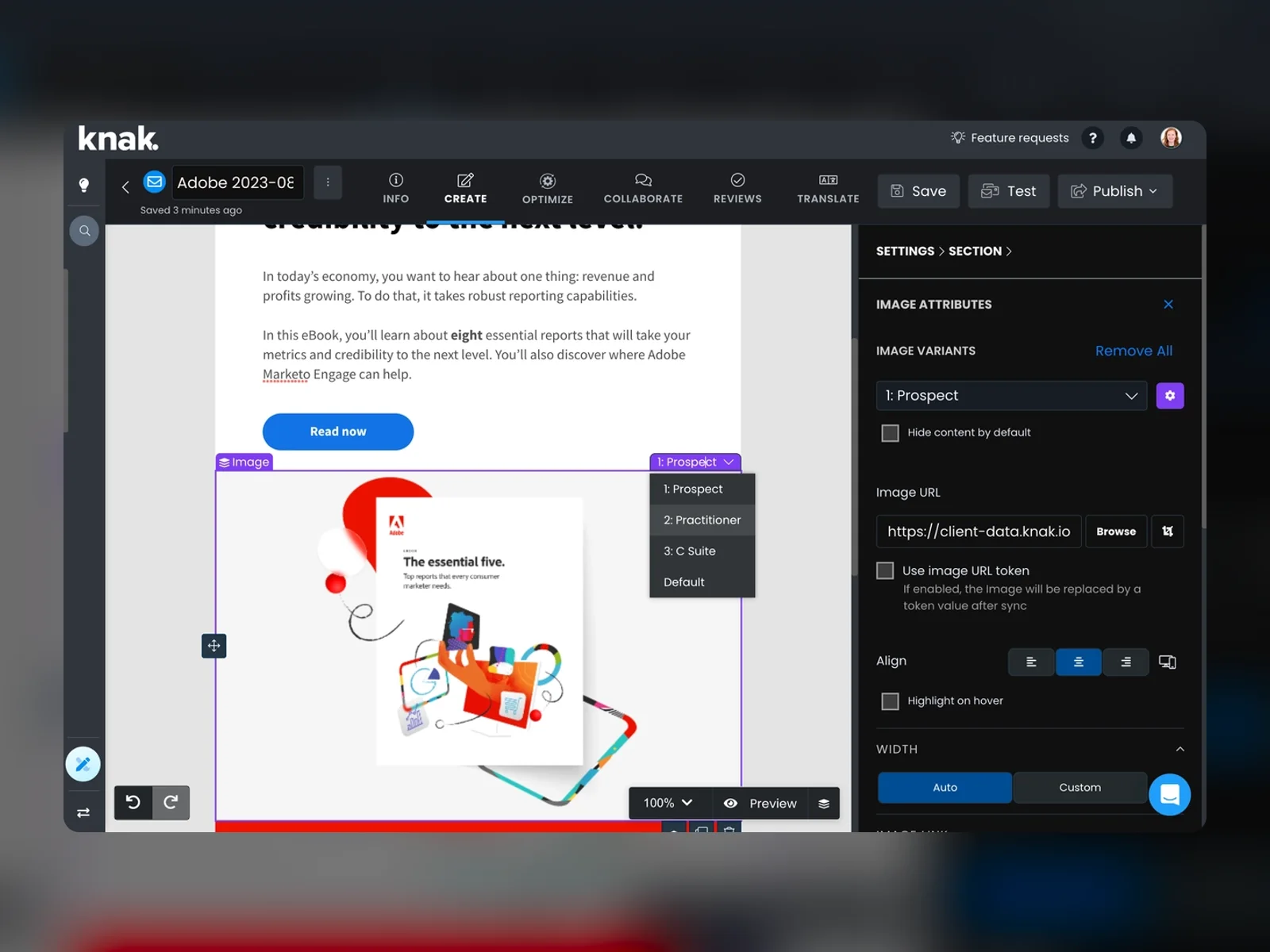Align image left
Image resolution: width=1270 pixels, height=952 pixels.
click(x=1031, y=662)
